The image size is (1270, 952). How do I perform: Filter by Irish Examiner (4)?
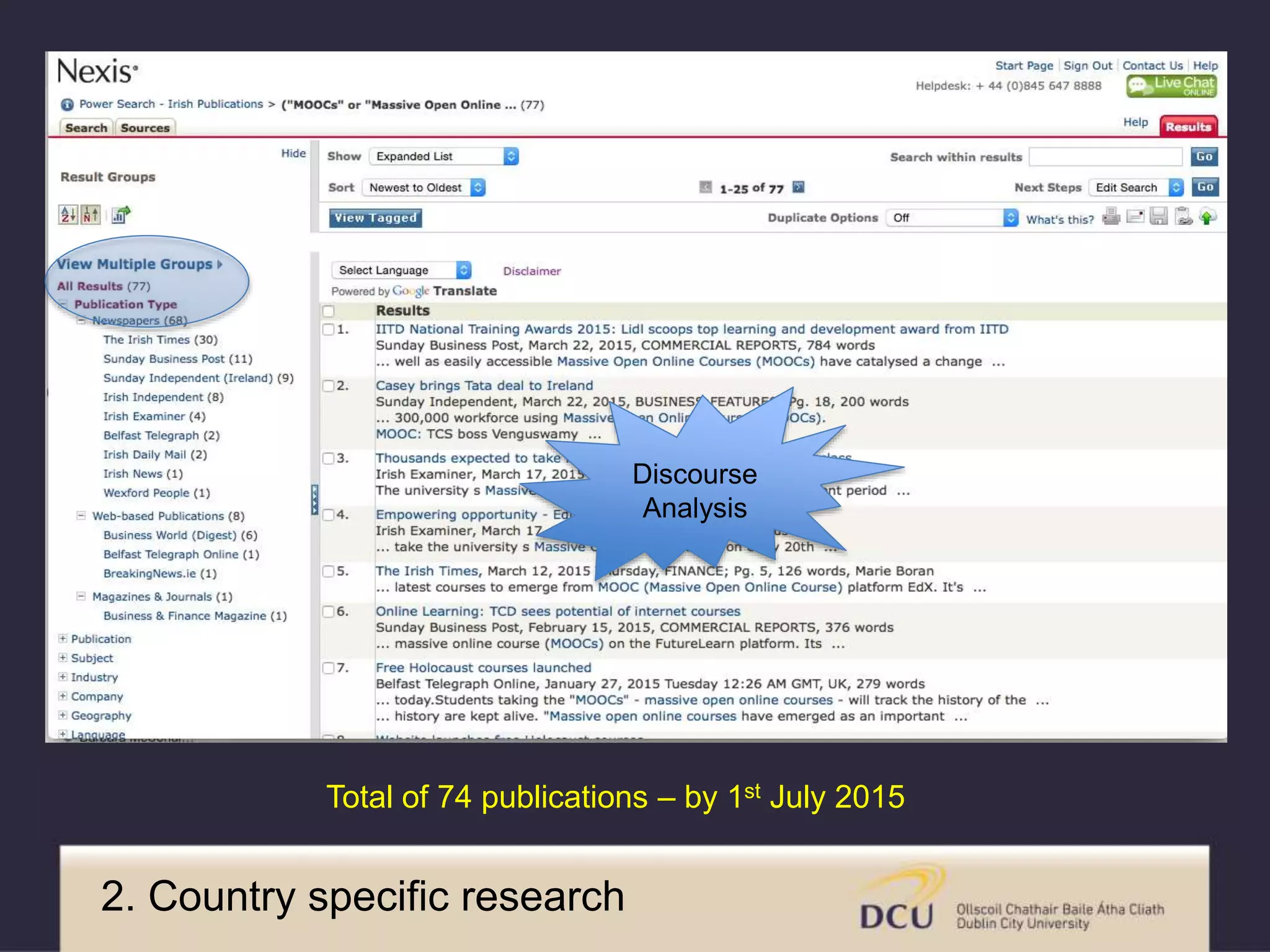click(x=154, y=416)
